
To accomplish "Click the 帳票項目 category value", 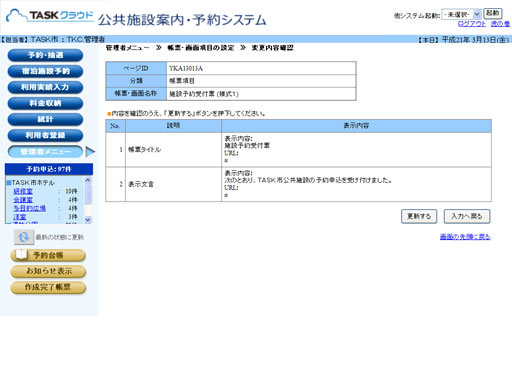I will (x=182, y=81).
